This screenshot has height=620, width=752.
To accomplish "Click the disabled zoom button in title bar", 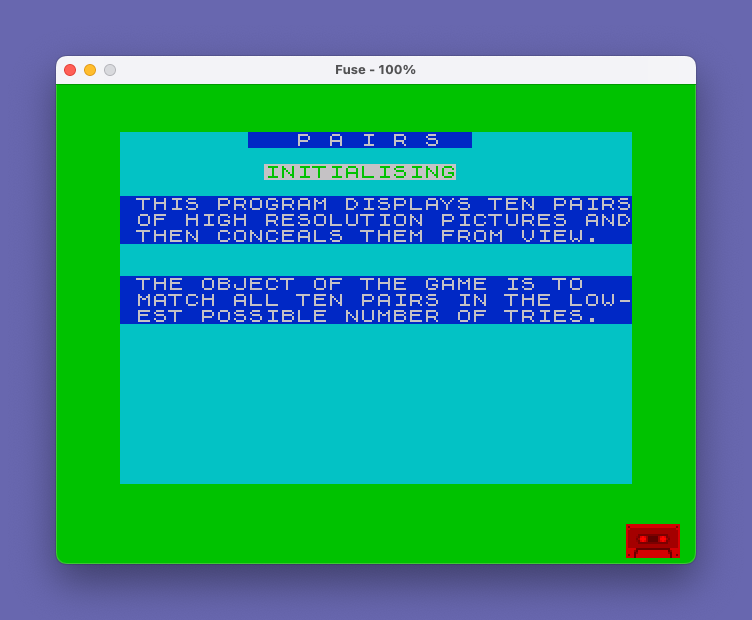I will click(110, 70).
